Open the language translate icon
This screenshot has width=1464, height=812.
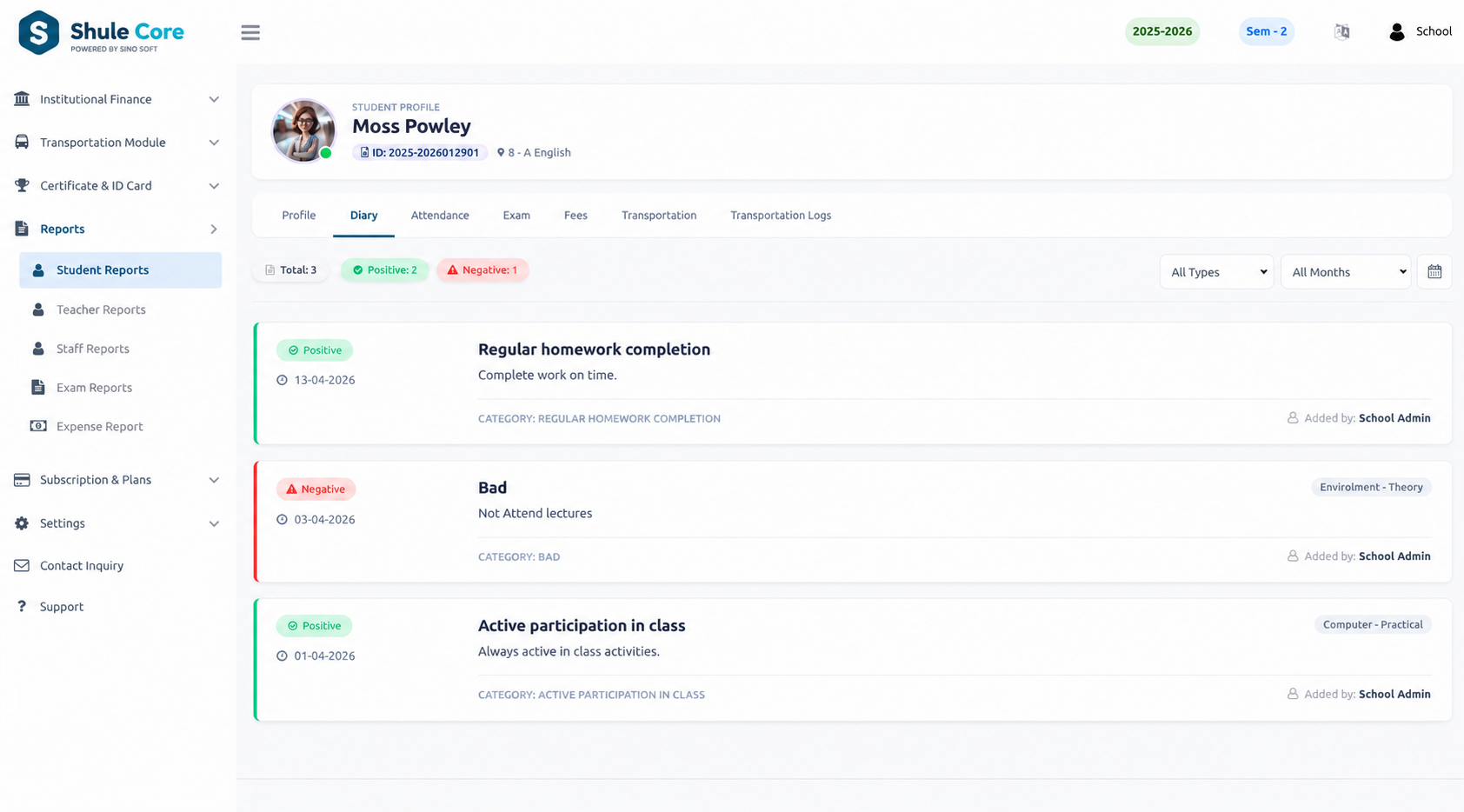pos(1341,31)
